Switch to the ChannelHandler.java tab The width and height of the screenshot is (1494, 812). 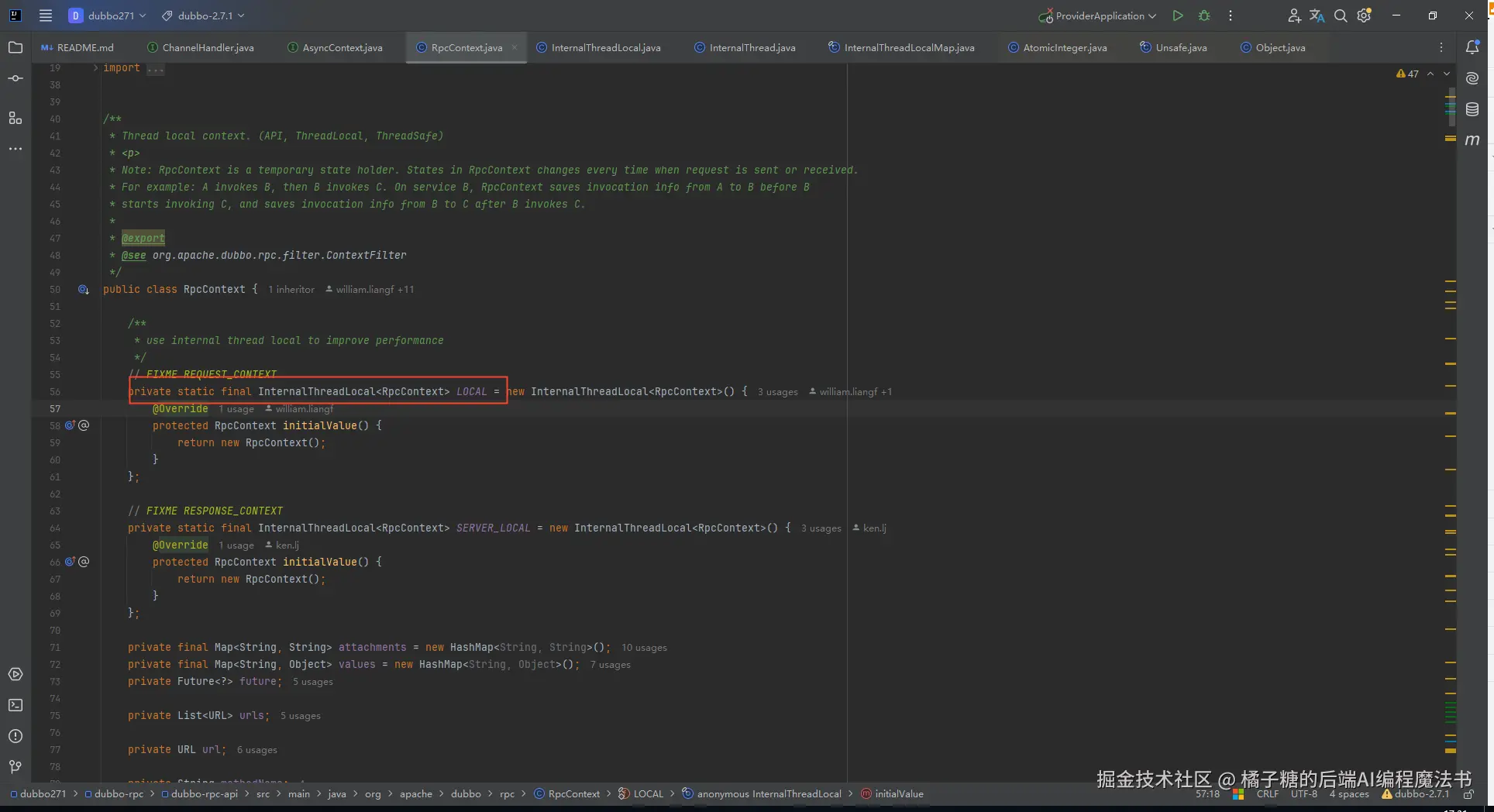(201, 47)
